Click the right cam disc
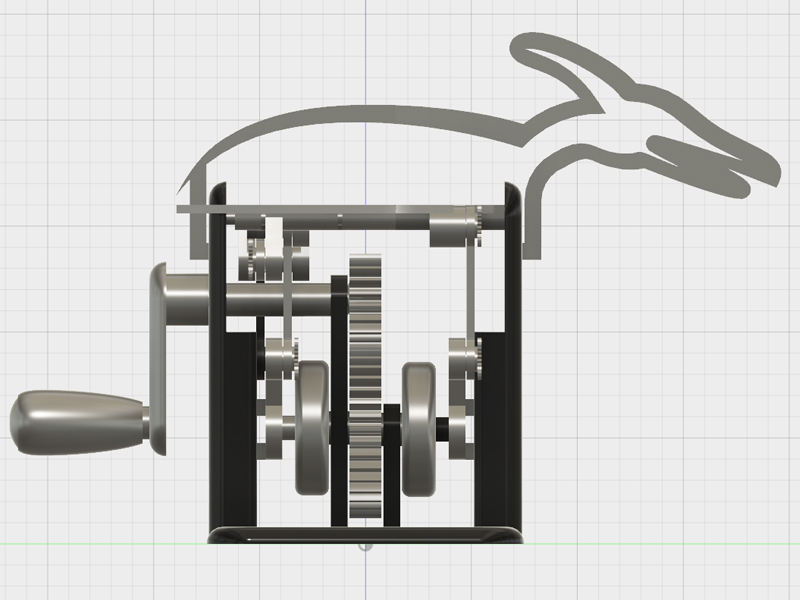 419,430
